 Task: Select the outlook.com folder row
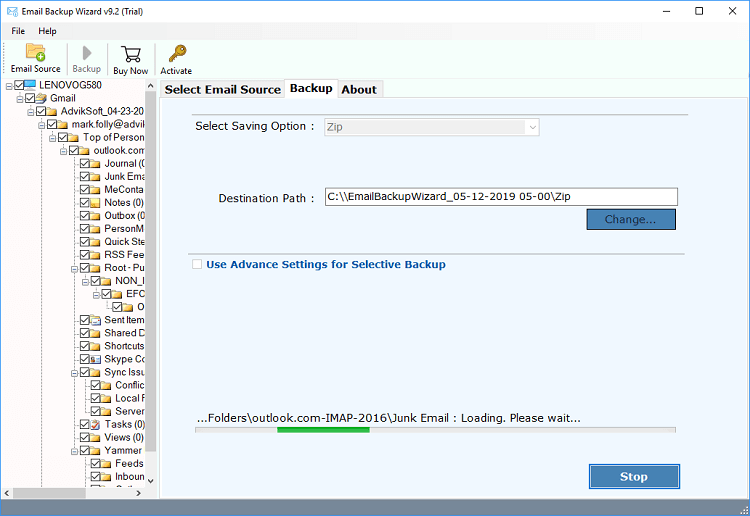pos(107,151)
